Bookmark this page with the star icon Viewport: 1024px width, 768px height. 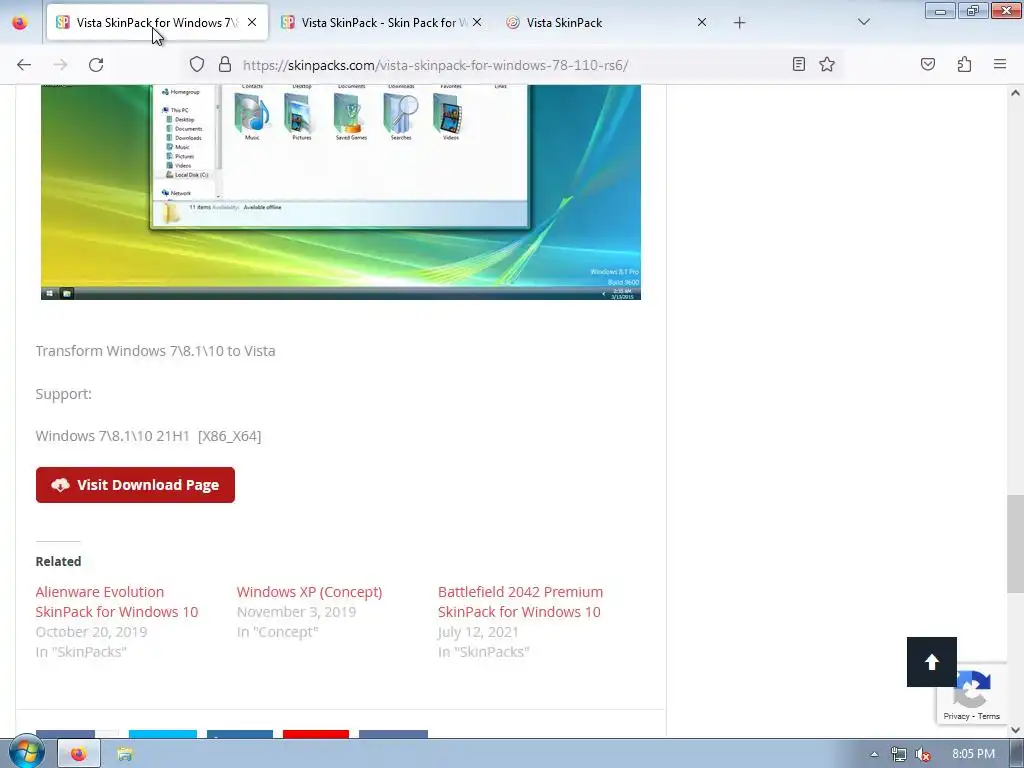pos(827,64)
